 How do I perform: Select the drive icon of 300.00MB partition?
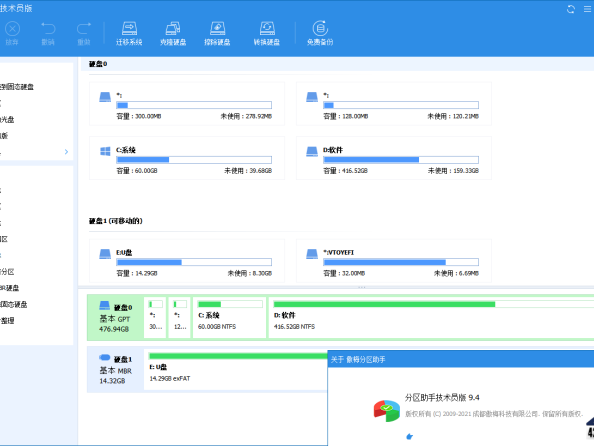coord(105,97)
